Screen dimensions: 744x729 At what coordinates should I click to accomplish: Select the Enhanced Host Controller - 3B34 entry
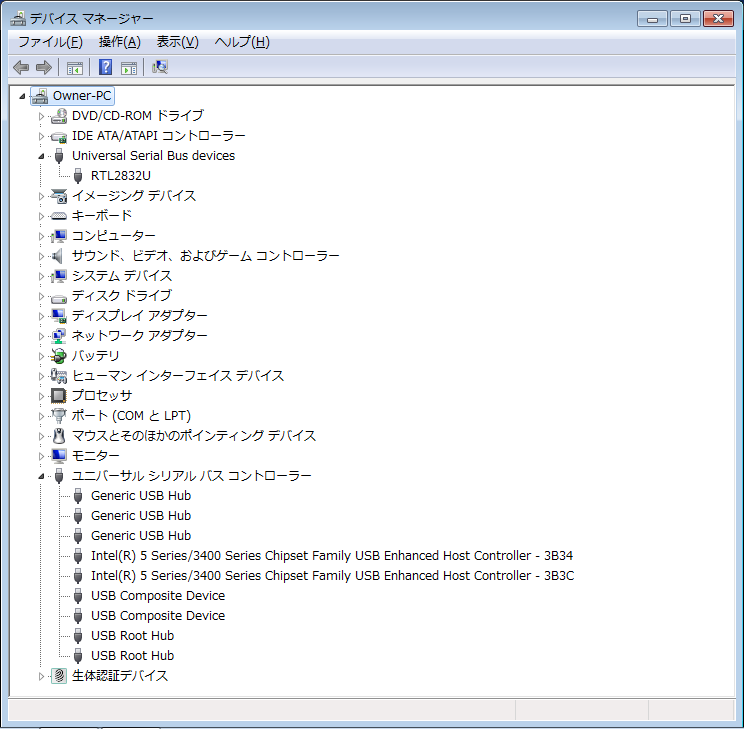pos(332,556)
